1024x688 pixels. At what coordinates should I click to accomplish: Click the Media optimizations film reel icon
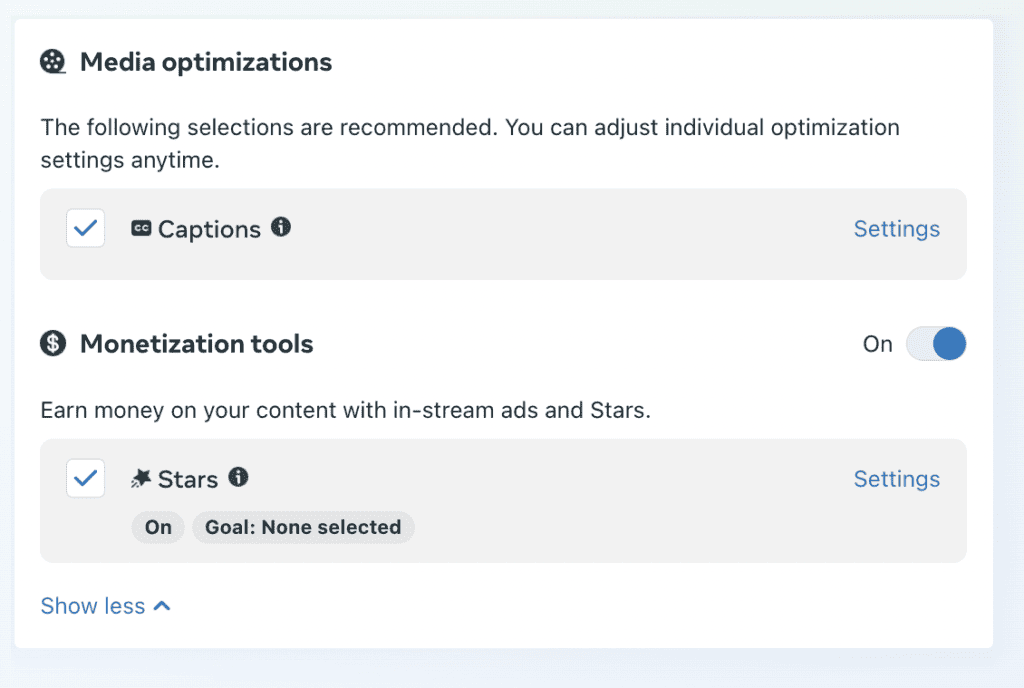click(x=53, y=62)
